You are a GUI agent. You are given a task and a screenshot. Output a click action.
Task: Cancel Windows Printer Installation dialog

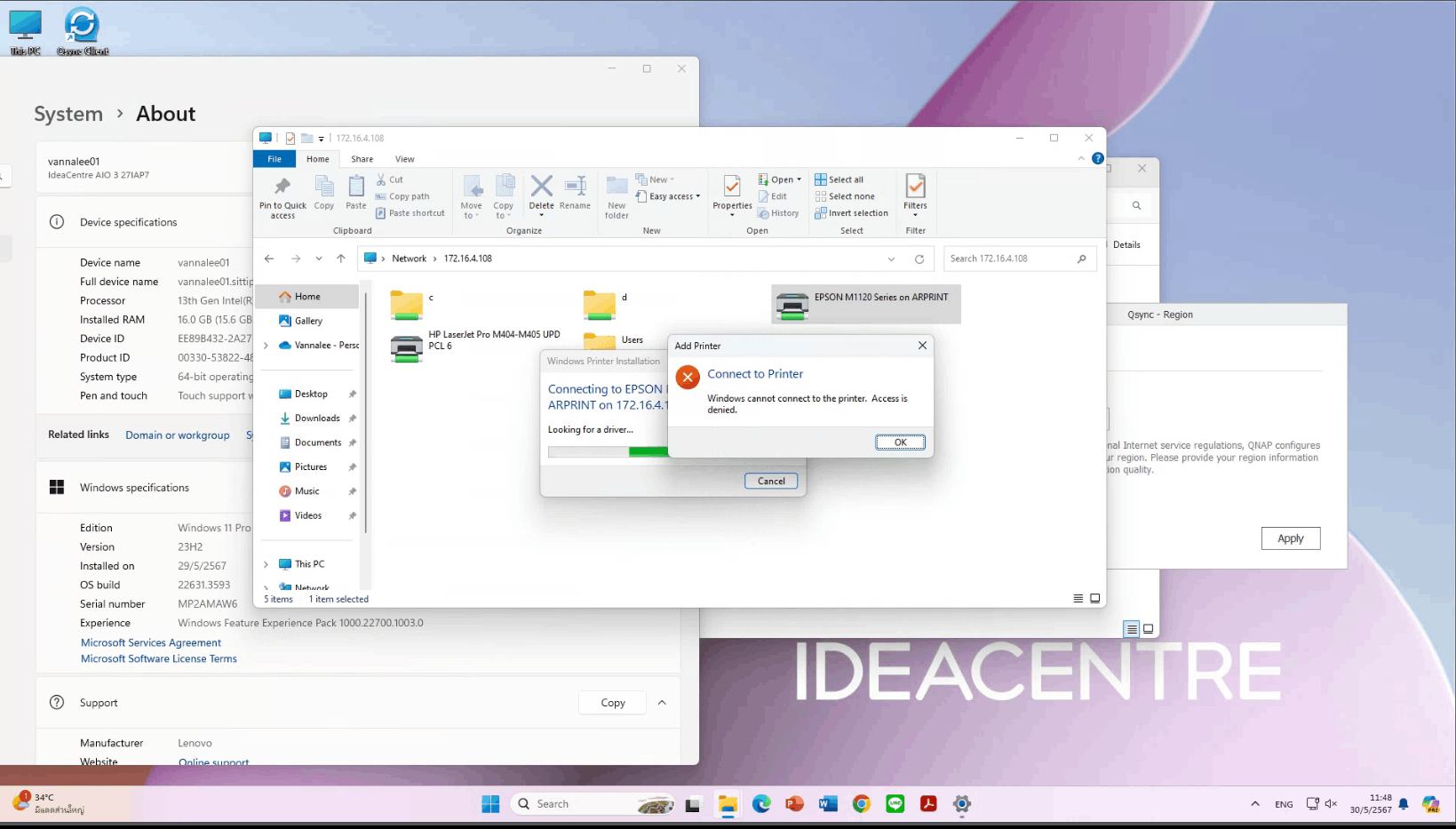pyautogui.click(x=771, y=481)
